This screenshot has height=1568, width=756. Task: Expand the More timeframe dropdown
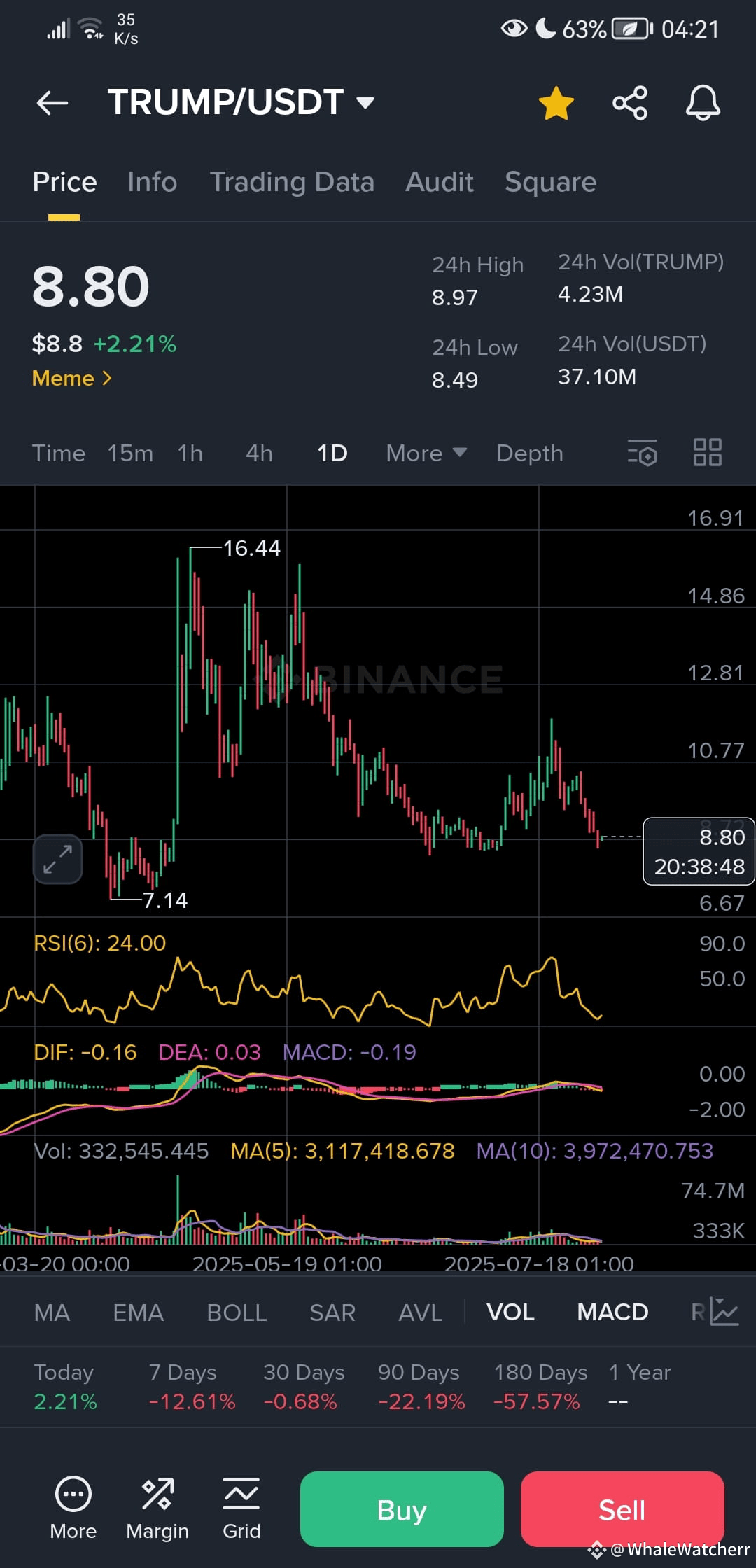pyautogui.click(x=426, y=453)
